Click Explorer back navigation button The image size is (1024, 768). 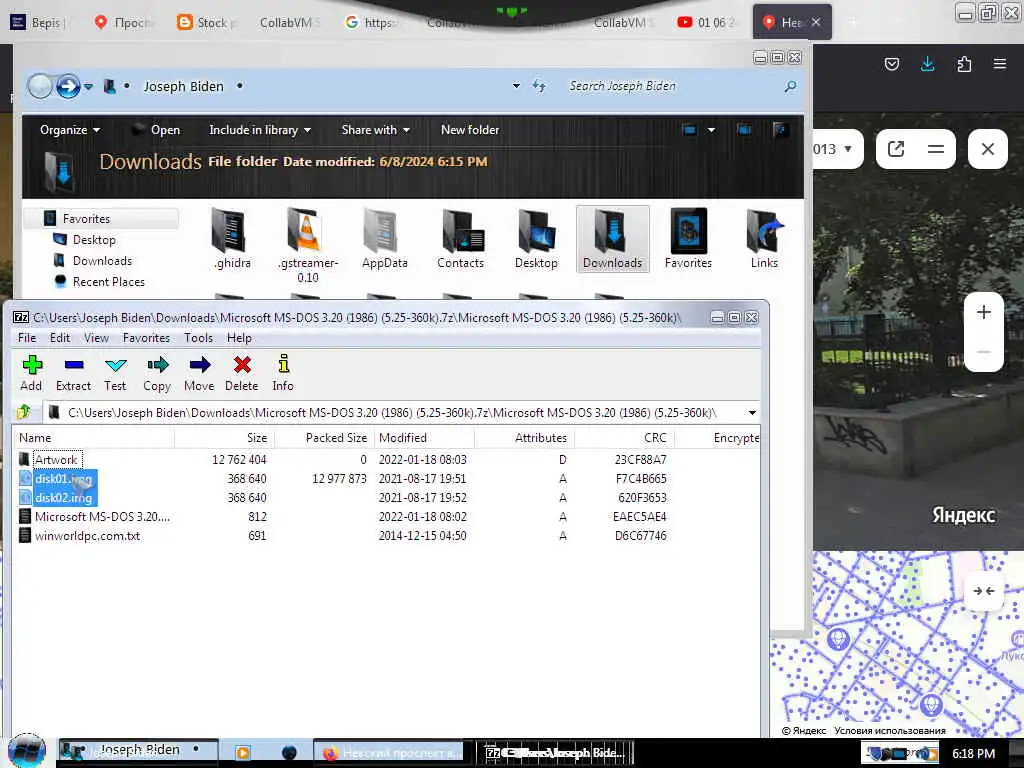(40, 86)
